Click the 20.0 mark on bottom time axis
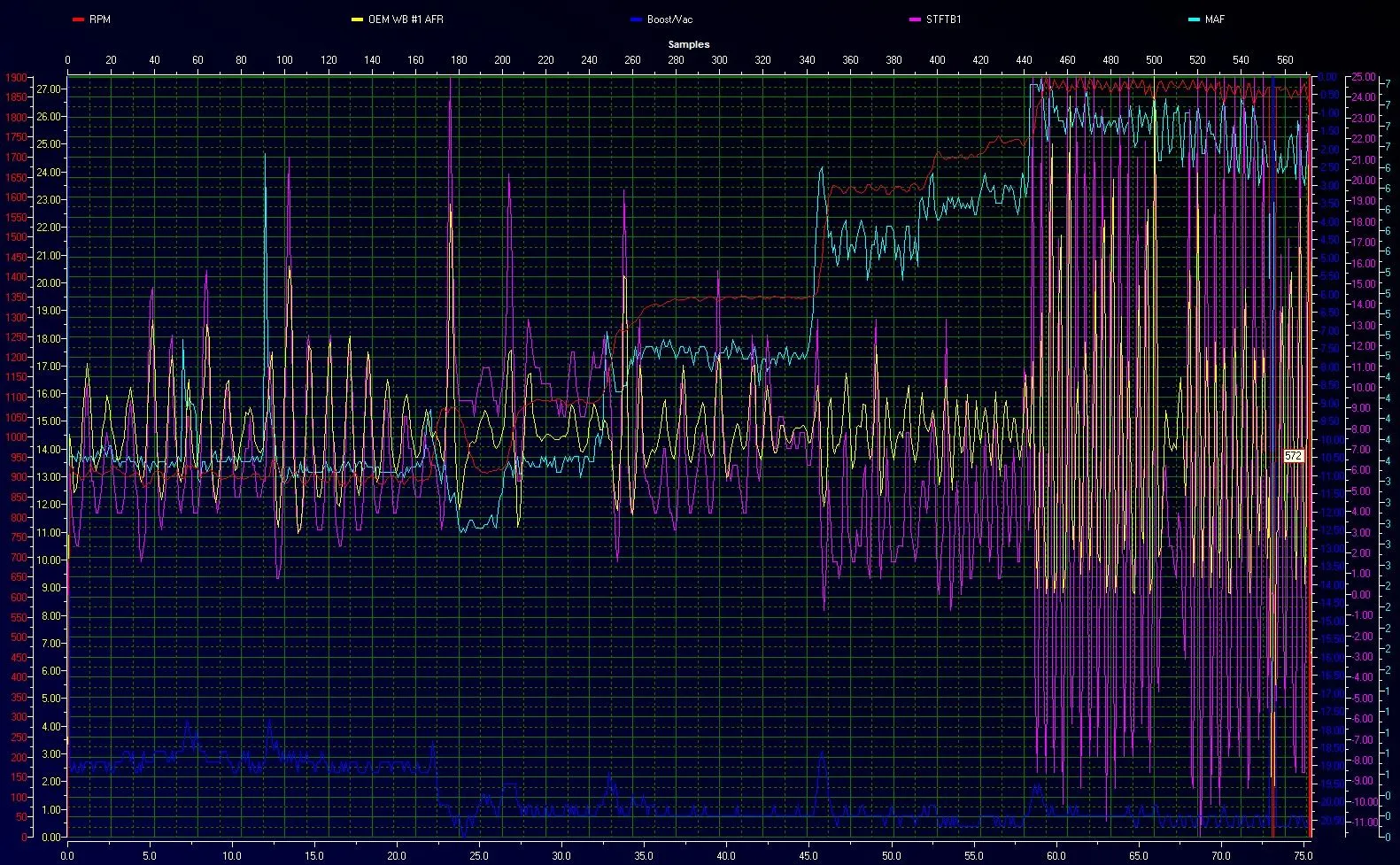 point(397,856)
